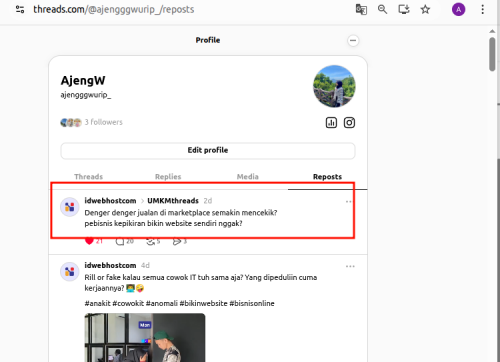Click the #cowokit hashtag
The image size is (500, 362).
[128, 303]
